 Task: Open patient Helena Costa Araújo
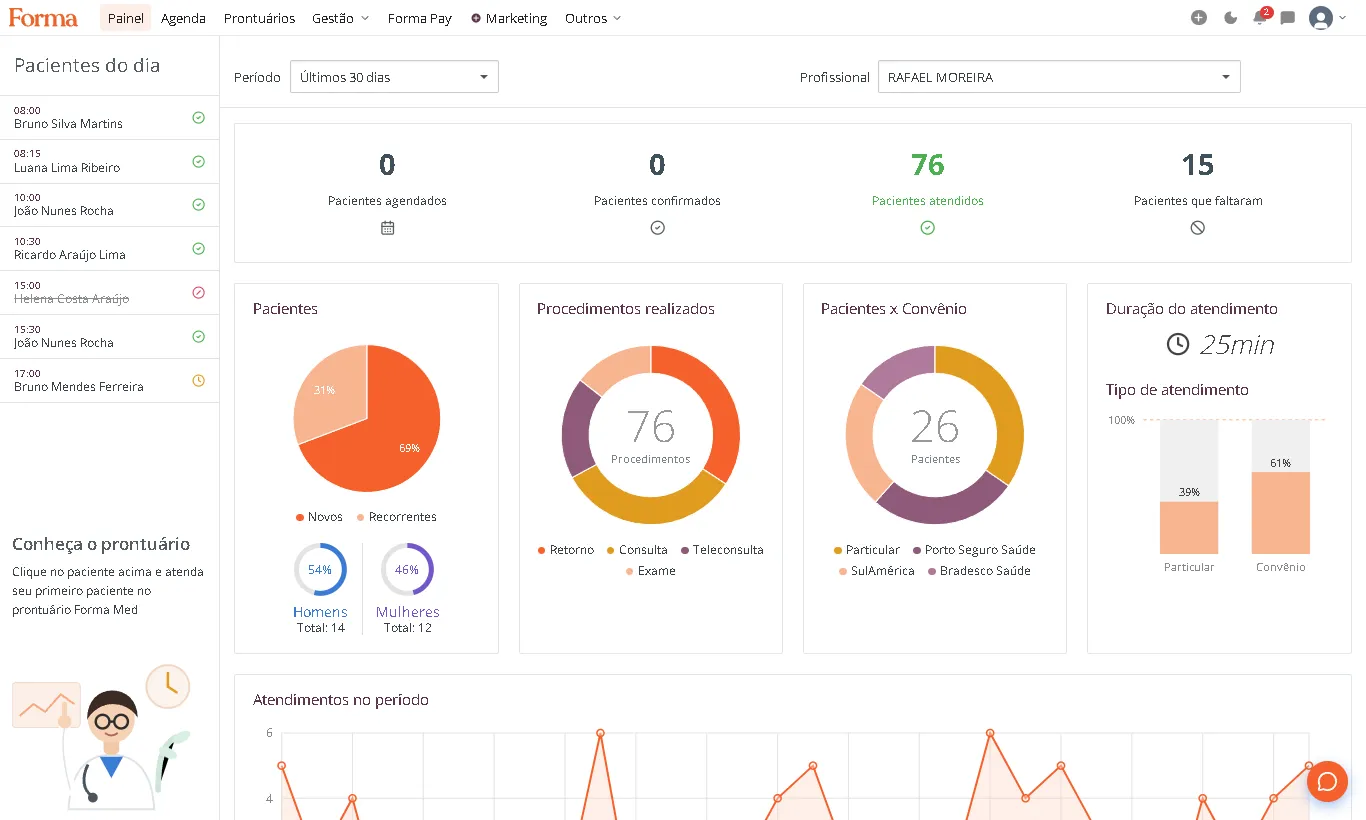[x=109, y=293]
